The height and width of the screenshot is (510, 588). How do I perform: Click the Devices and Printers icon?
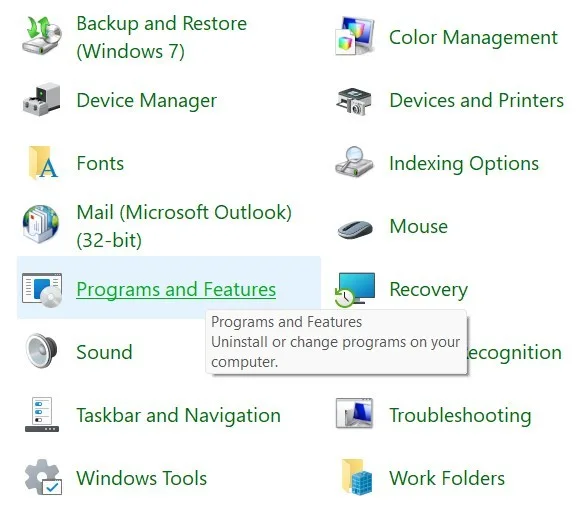point(354,100)
